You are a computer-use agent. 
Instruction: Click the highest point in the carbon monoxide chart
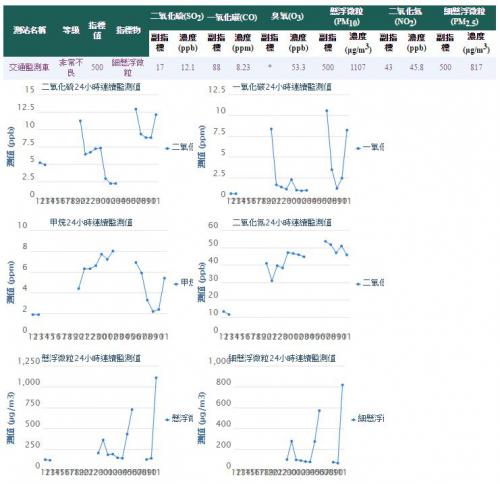pyautogui.click(x=327, y=110)
